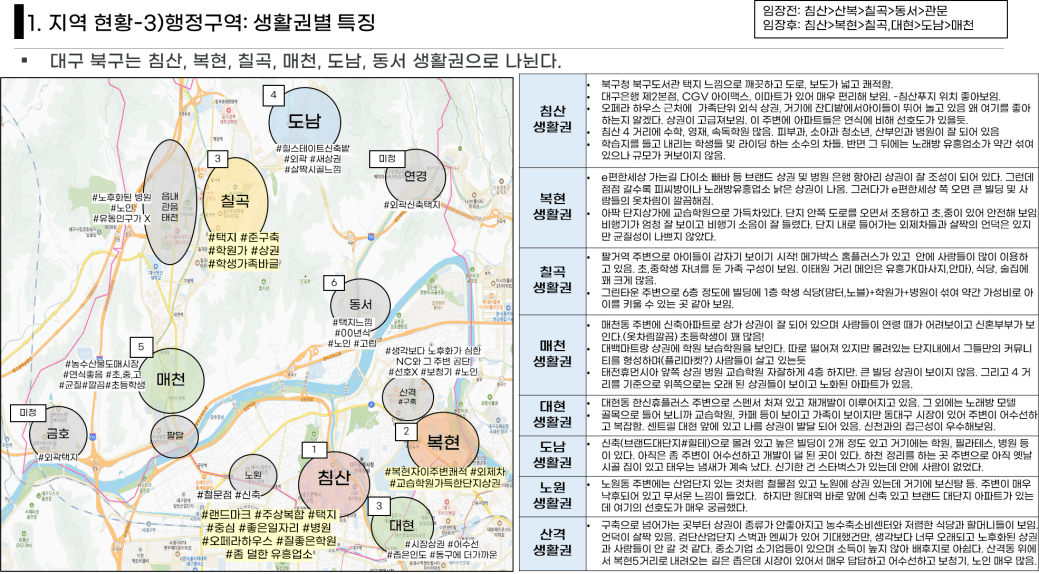Click the bullet beginning '팔거역 주변으로 아이들이'
1039x574 pixels.
[x=815, y=268]
